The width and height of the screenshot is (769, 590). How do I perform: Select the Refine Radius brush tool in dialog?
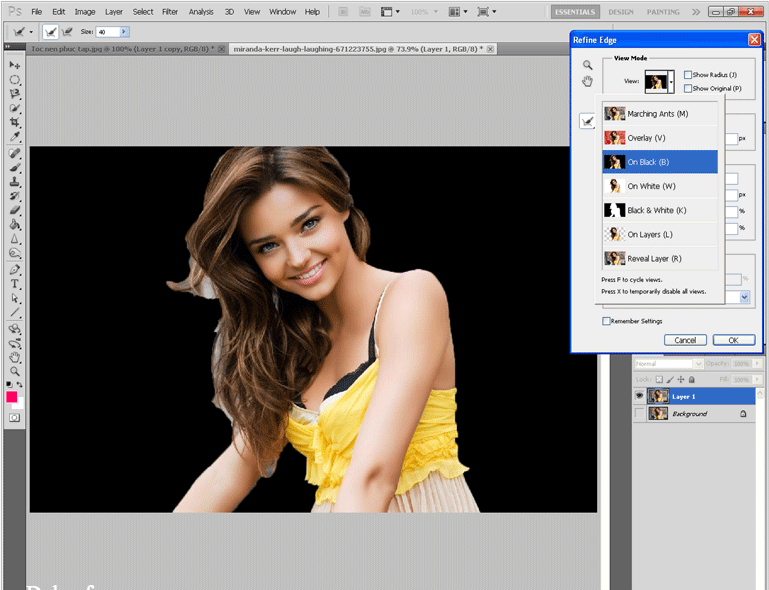pyautogui.click(x=588, y=121)
